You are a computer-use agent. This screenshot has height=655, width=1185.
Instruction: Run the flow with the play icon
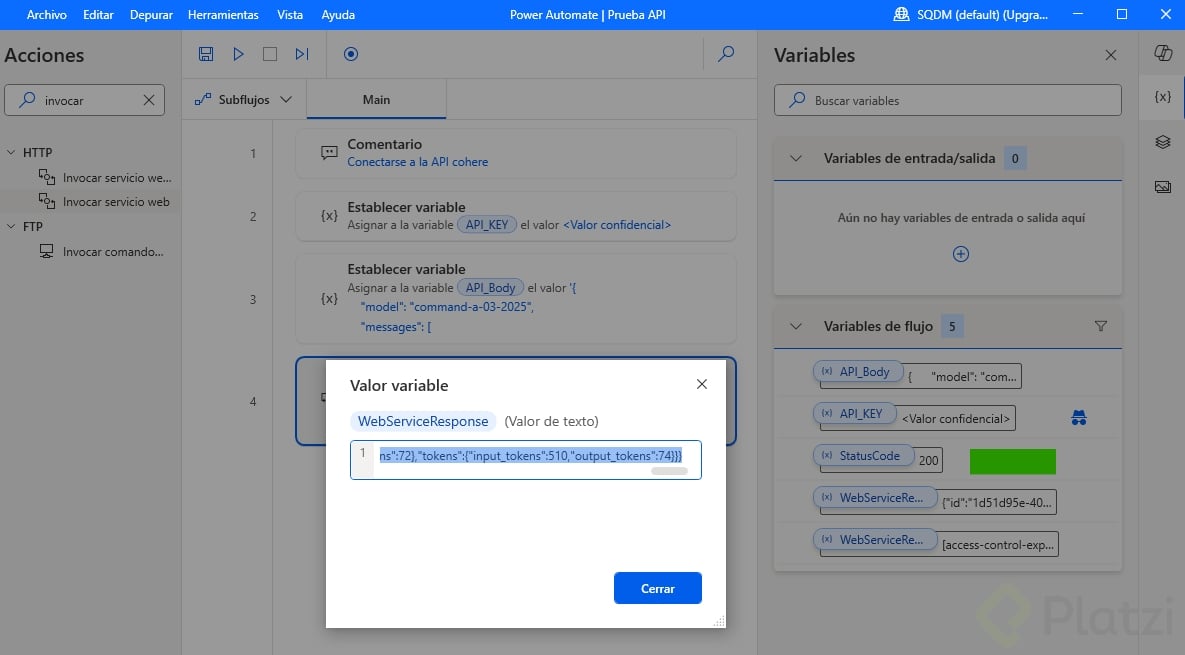[238, 54]
